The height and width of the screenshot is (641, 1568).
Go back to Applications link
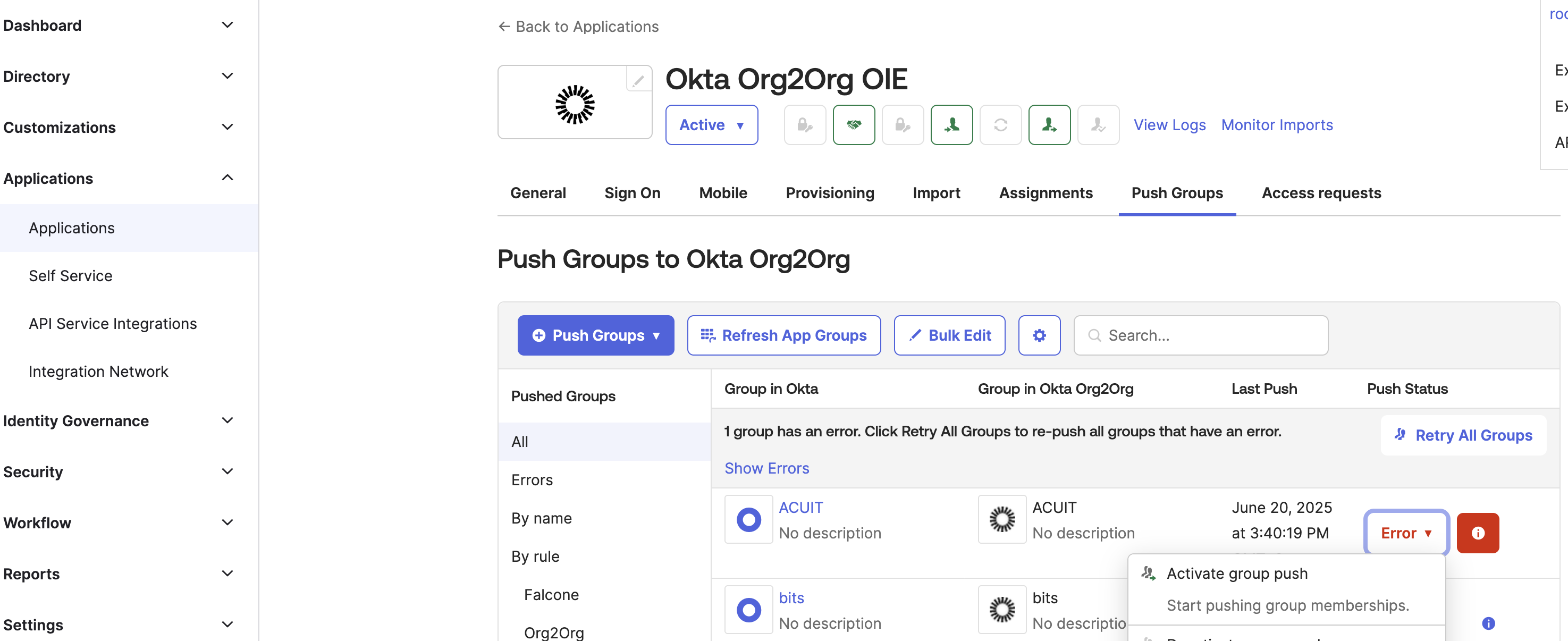coord(578,26)
